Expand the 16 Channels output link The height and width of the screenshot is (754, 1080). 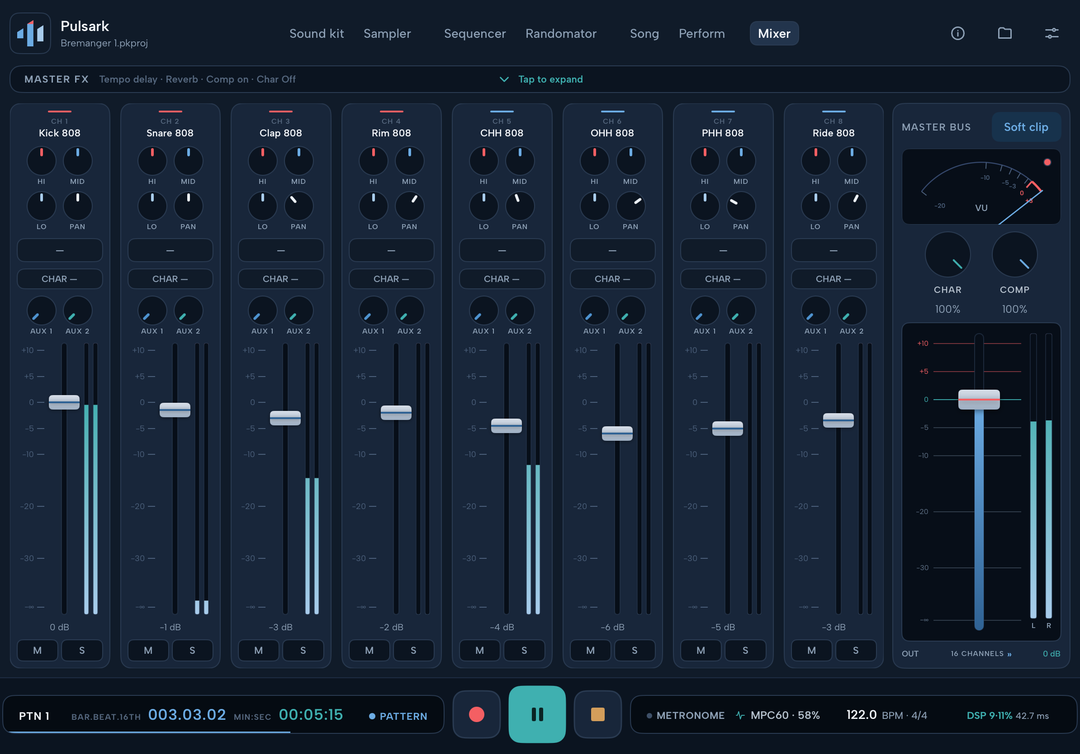coord(981,653)
